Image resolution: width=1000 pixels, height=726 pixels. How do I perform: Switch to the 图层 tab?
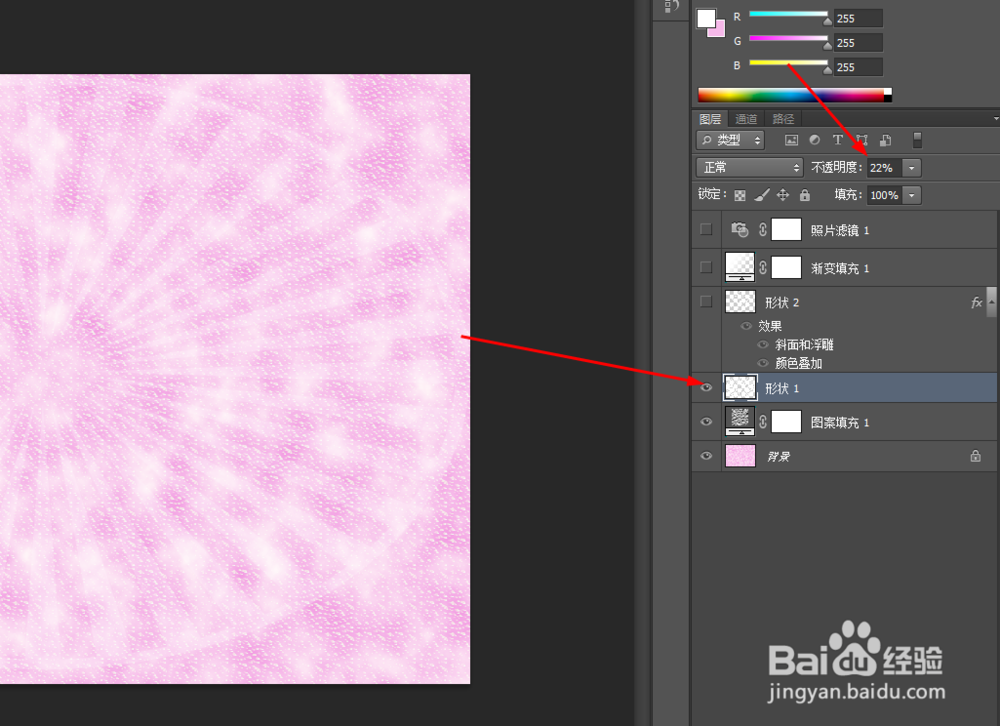[x=710, y=119]
